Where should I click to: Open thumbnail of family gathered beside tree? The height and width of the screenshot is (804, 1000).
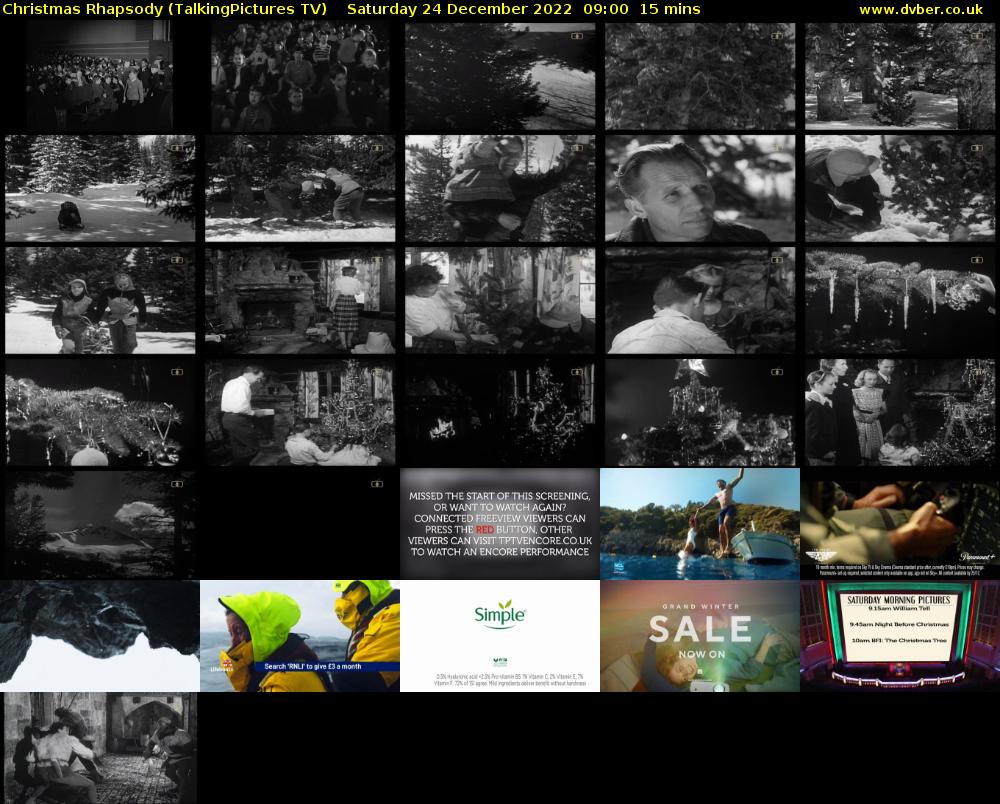(x=900, y=413)
